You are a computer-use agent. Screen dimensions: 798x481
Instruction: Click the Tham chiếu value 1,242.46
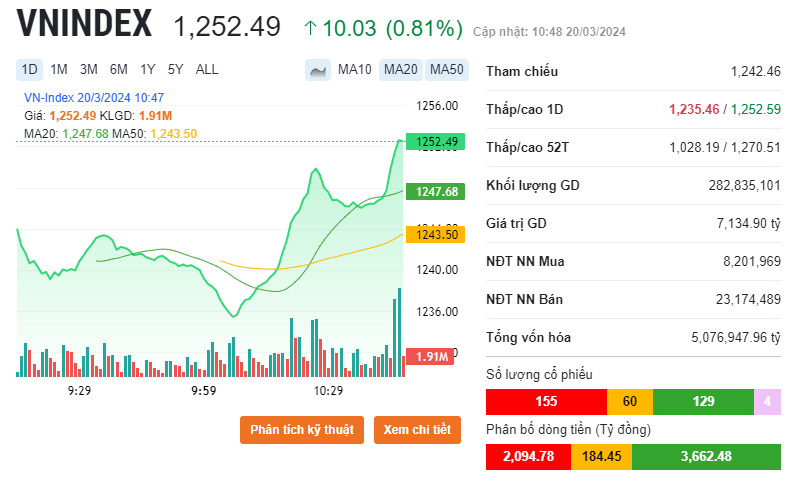pos(756,71)
